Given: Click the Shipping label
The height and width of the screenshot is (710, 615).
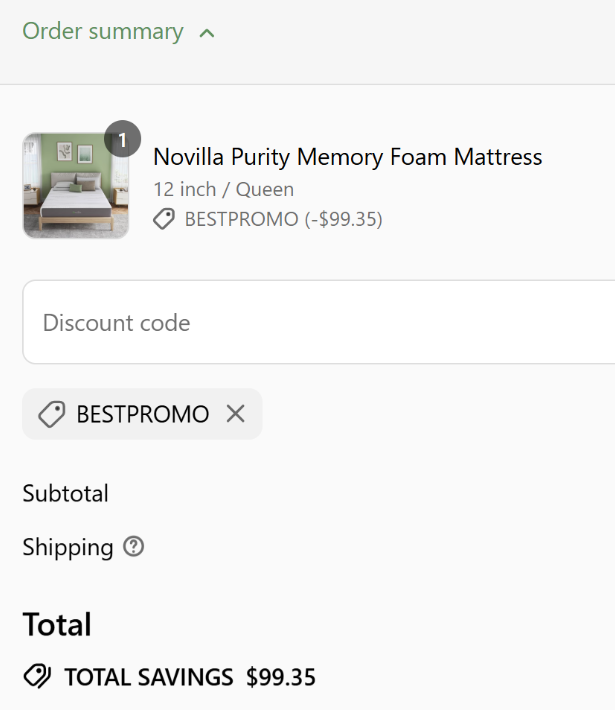Looking at the screenshot, I should coord(68,547).
